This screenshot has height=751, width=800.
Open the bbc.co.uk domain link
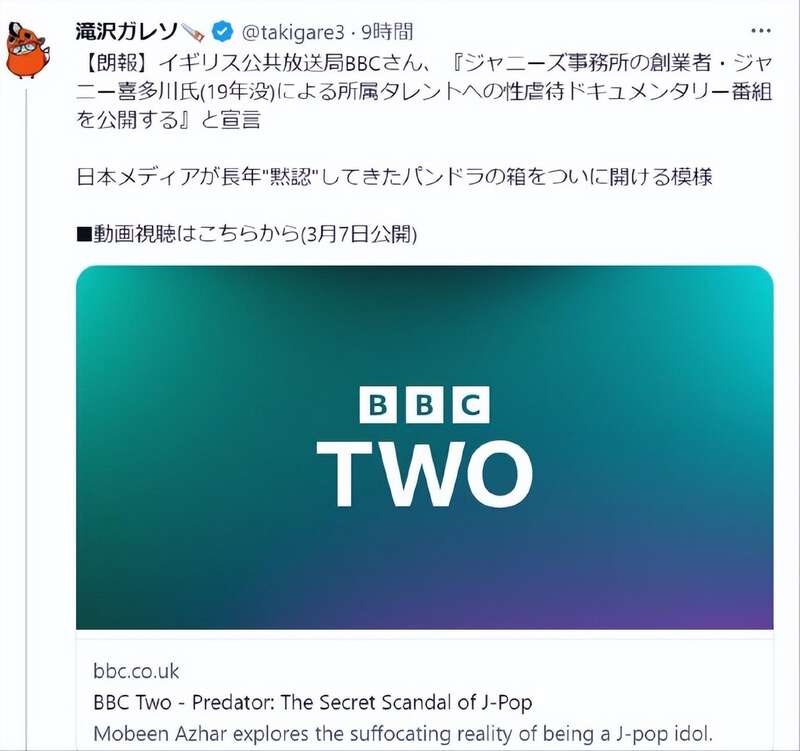pos(136,671)
